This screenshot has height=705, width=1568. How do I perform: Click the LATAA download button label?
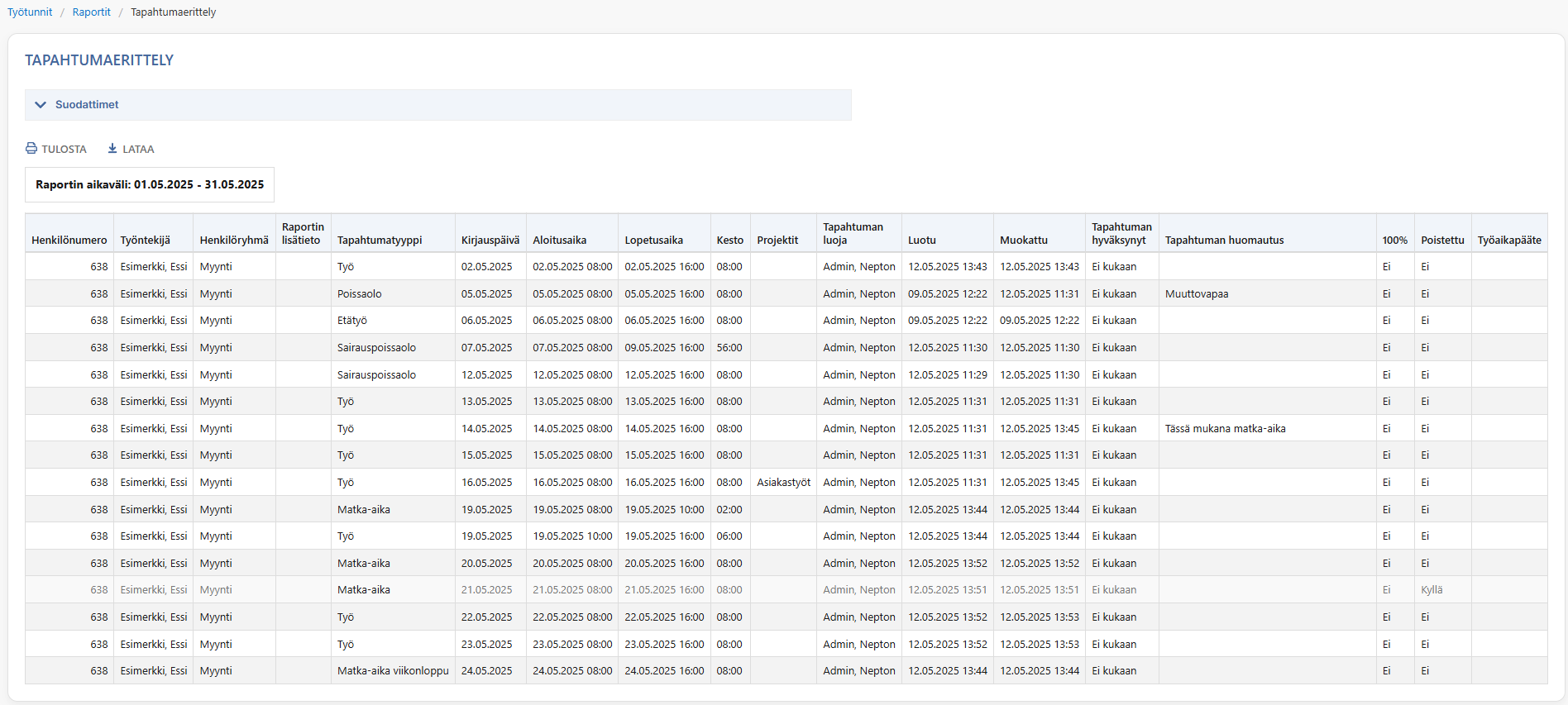pyautogui.click(x=138, y=150)
